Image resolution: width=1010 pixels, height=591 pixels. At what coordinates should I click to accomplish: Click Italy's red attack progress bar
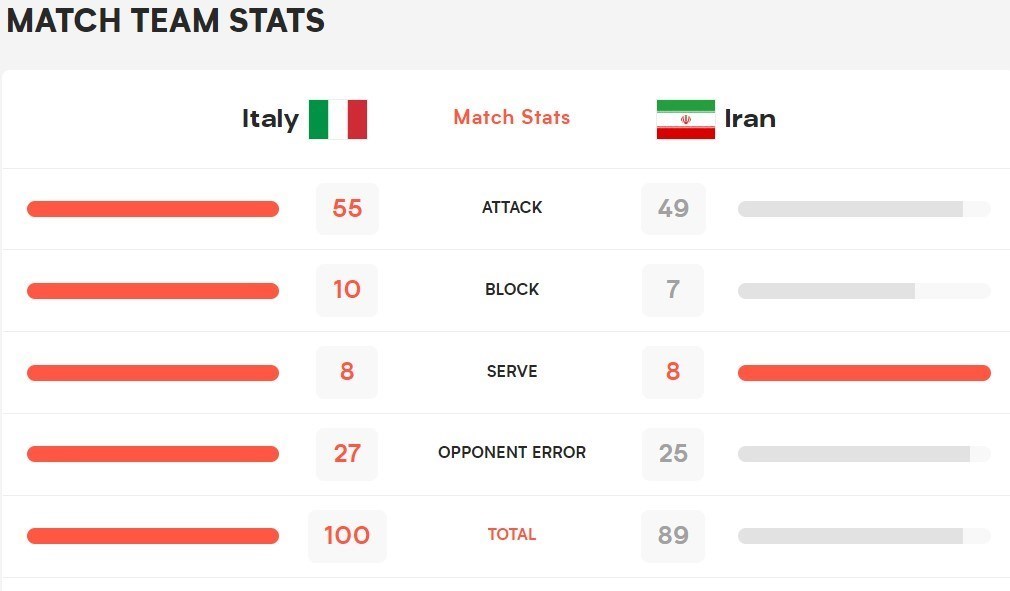pyautogui.click(x=153, y=209)
